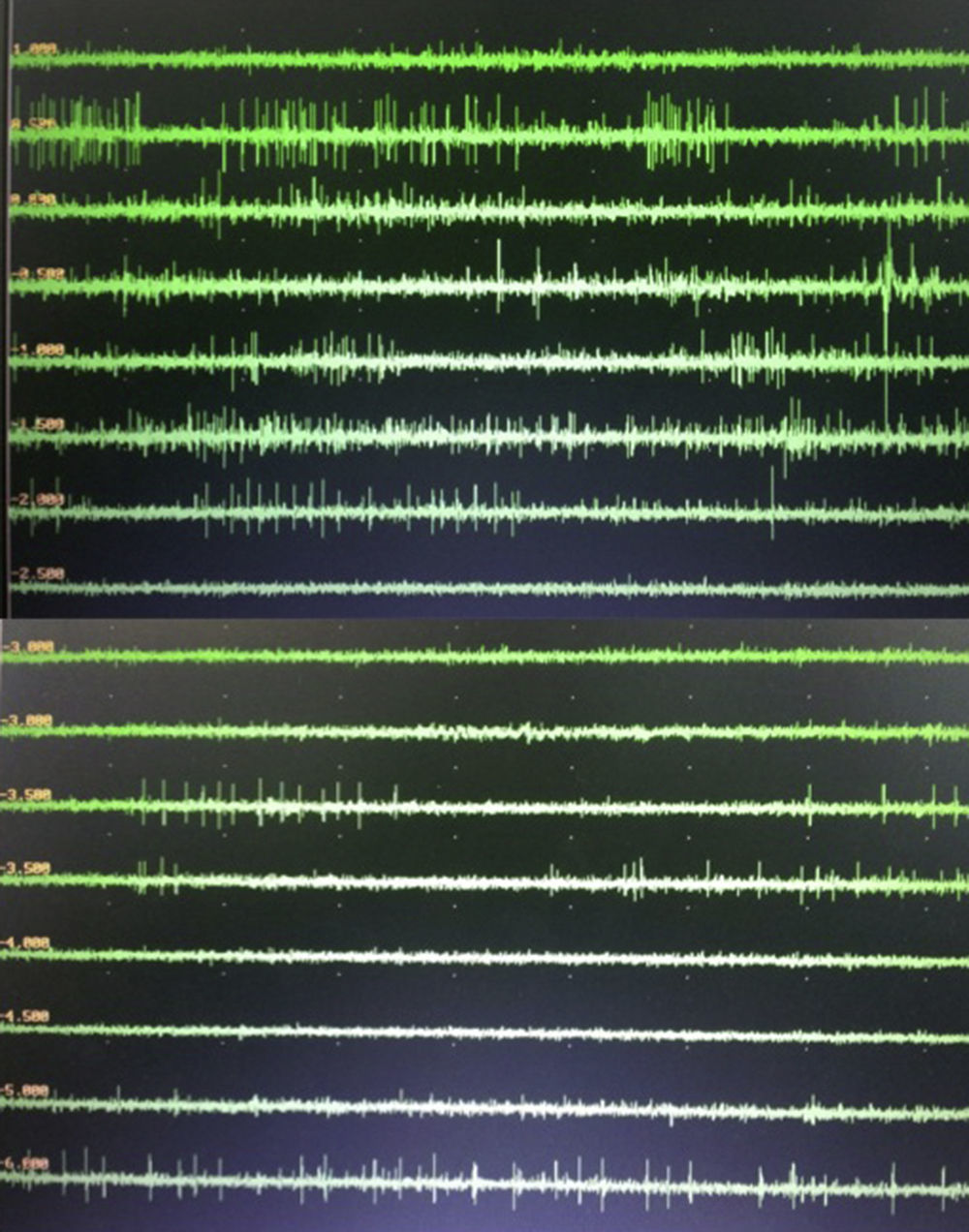Click the 0.000 depth label
Image resolution: width=969 pixels, height=1232 pixels.
click(x=35, y=199)
